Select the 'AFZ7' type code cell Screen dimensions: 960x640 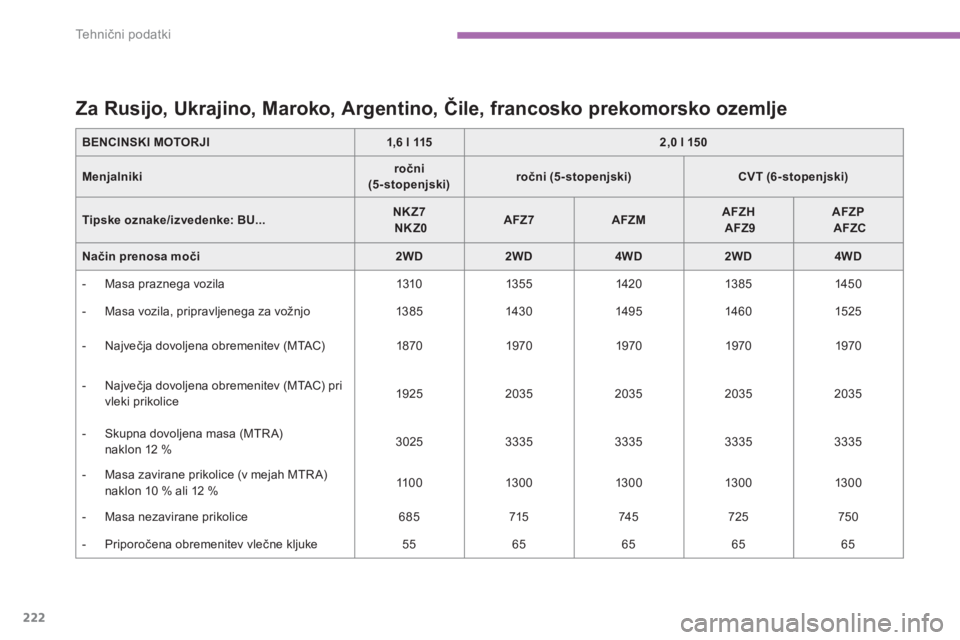[519, 220]
